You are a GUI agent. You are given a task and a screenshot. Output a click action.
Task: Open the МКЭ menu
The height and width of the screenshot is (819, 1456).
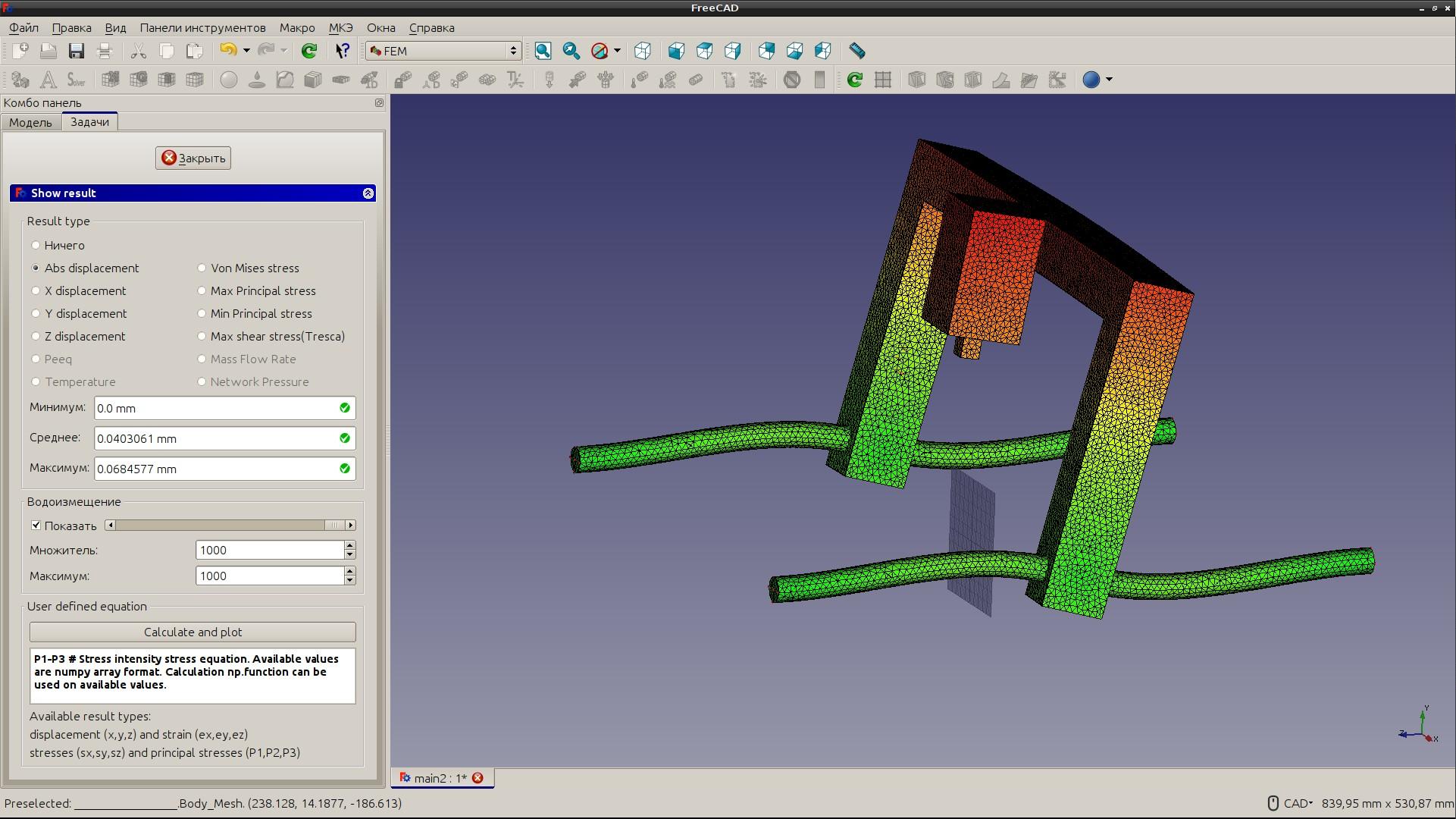(340, 28)
